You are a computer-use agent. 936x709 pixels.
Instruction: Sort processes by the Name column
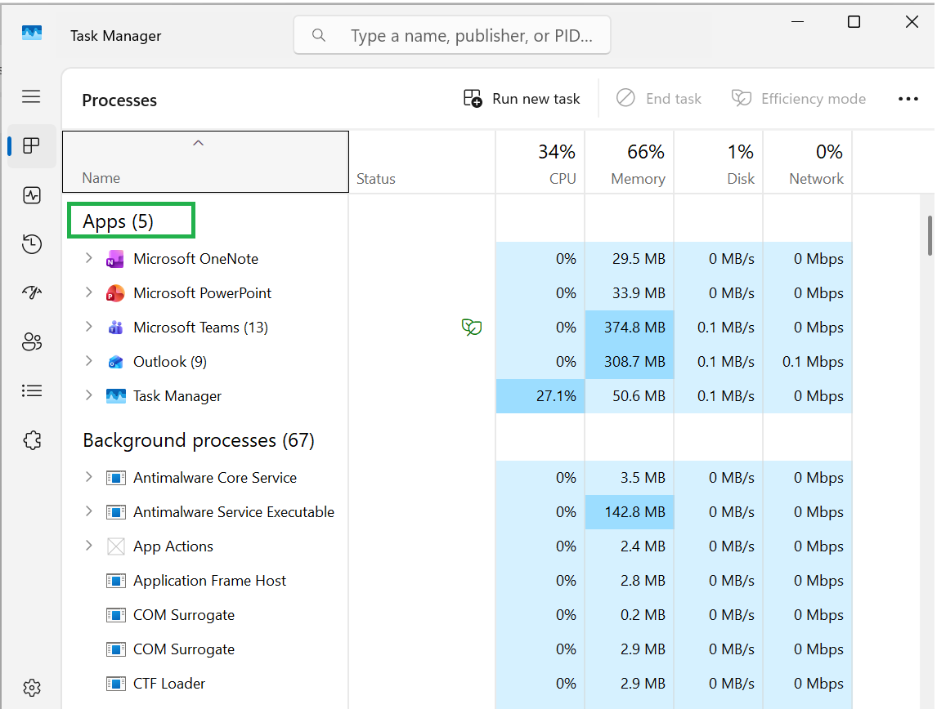coord(205,162)
